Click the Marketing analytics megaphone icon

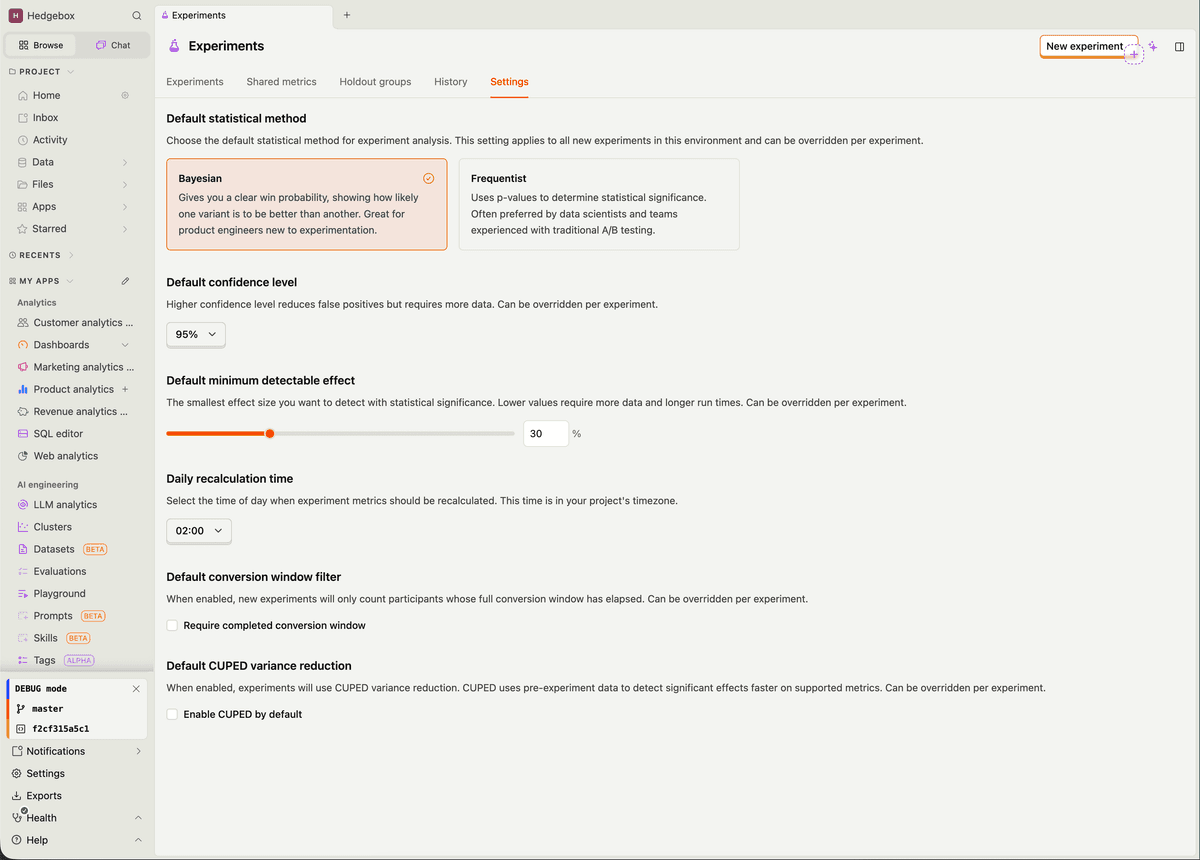pyautogui.click(x=23, y=367)
